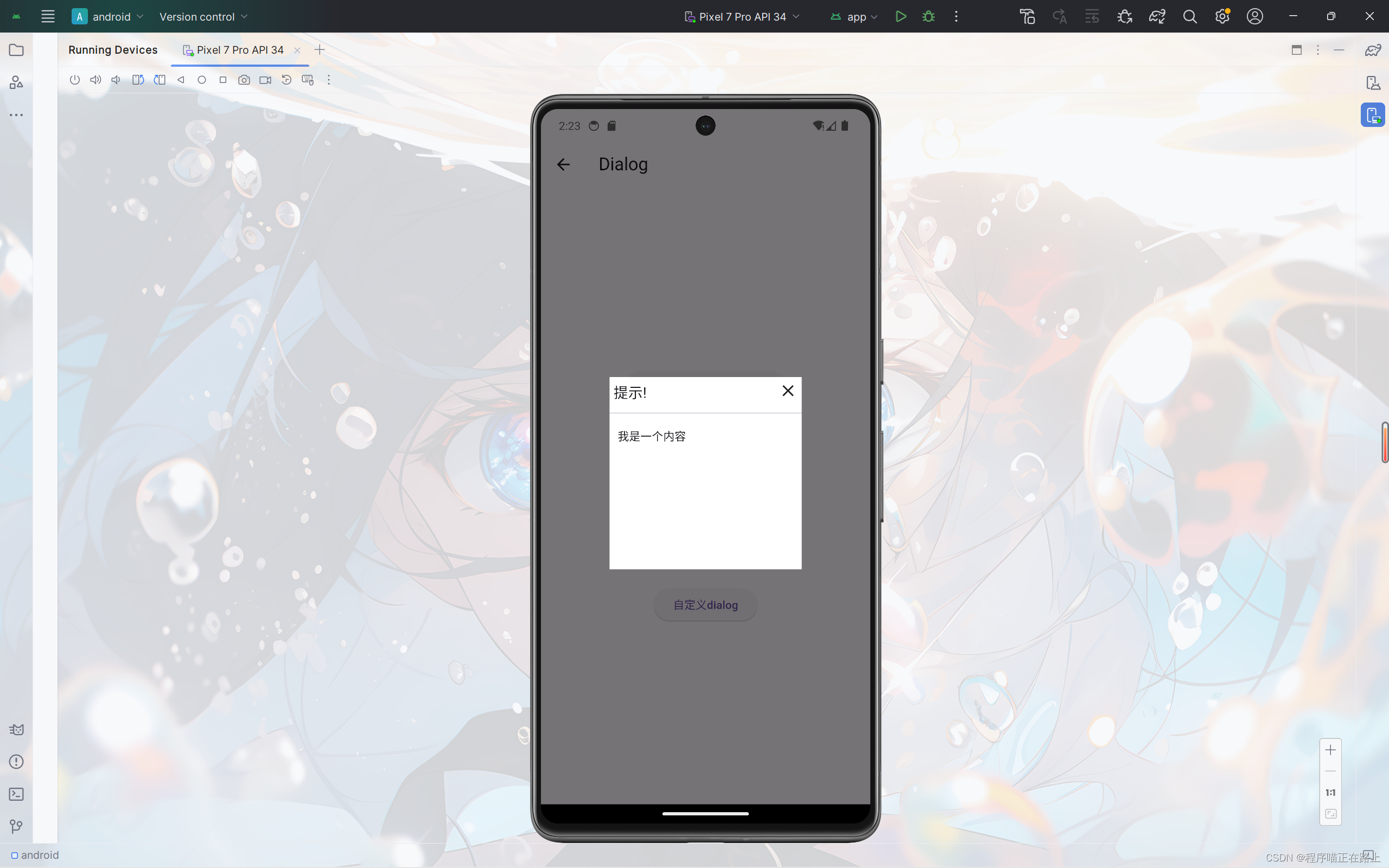Select the power button emulator icon
Image resolution: width=1389 pixels, height=868 pixels.
pyautogui.click(x=74, y=80)
